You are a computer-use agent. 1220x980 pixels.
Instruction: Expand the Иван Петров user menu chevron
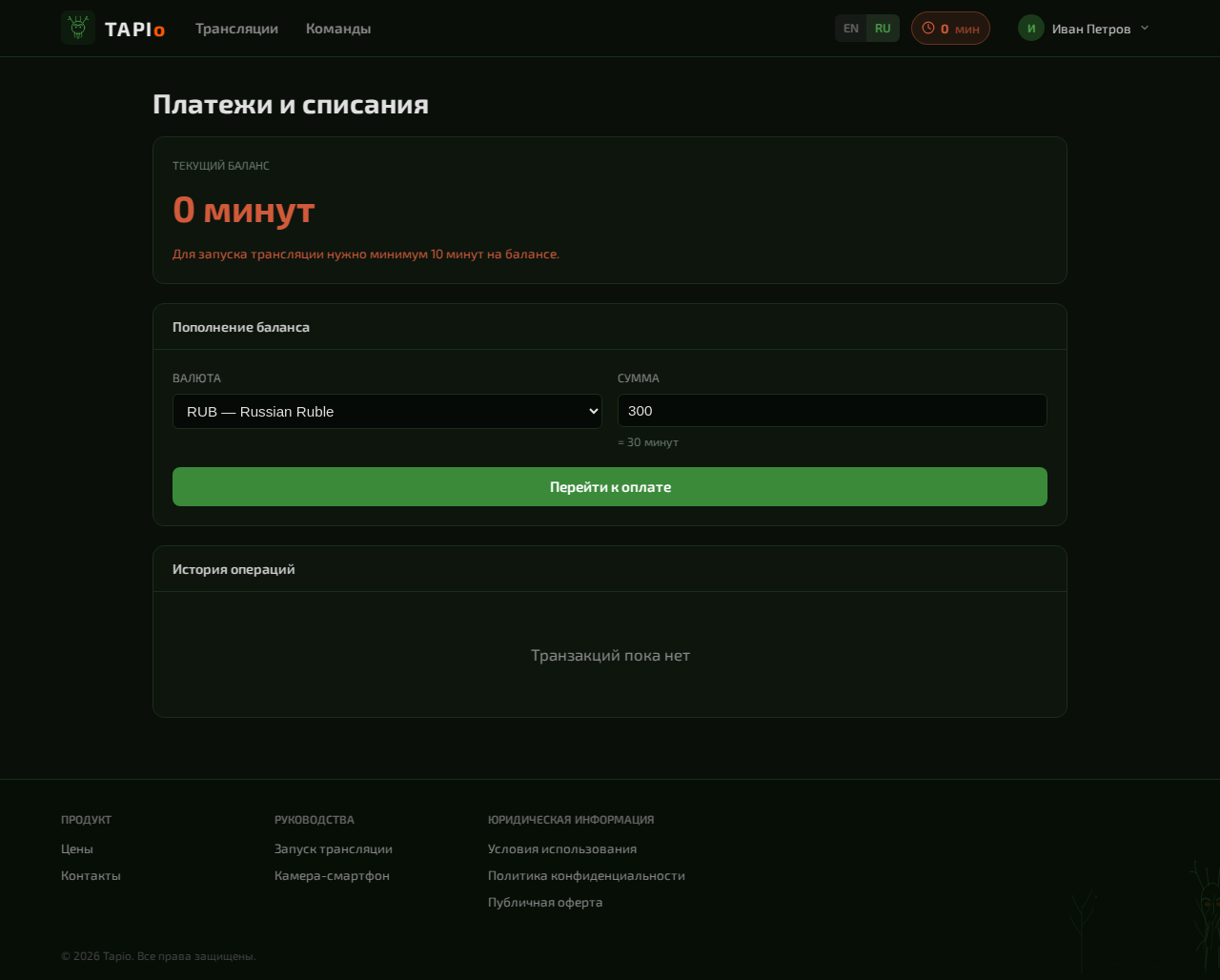pyautogui.click(x=1145, y=28)
